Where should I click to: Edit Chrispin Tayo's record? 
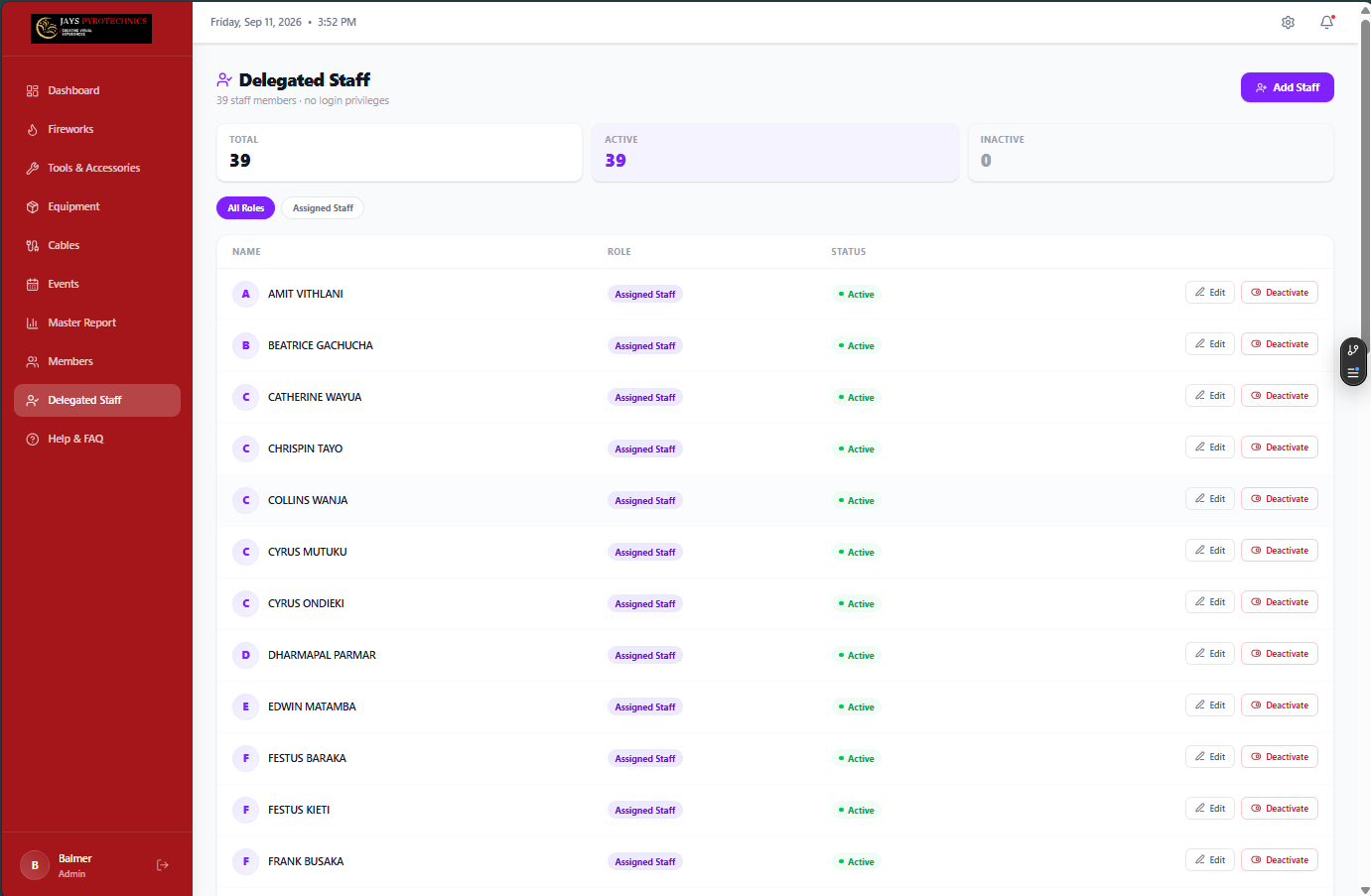point(1210,448)
